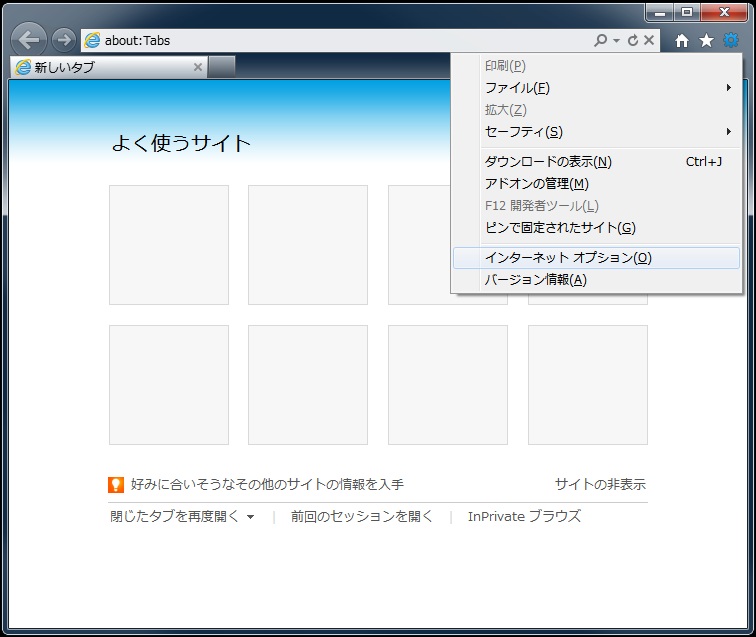Viewport: 756px width, 637px height.
Task: Click the Forward navigation arrow button
Action: click(x=63, y=40)
